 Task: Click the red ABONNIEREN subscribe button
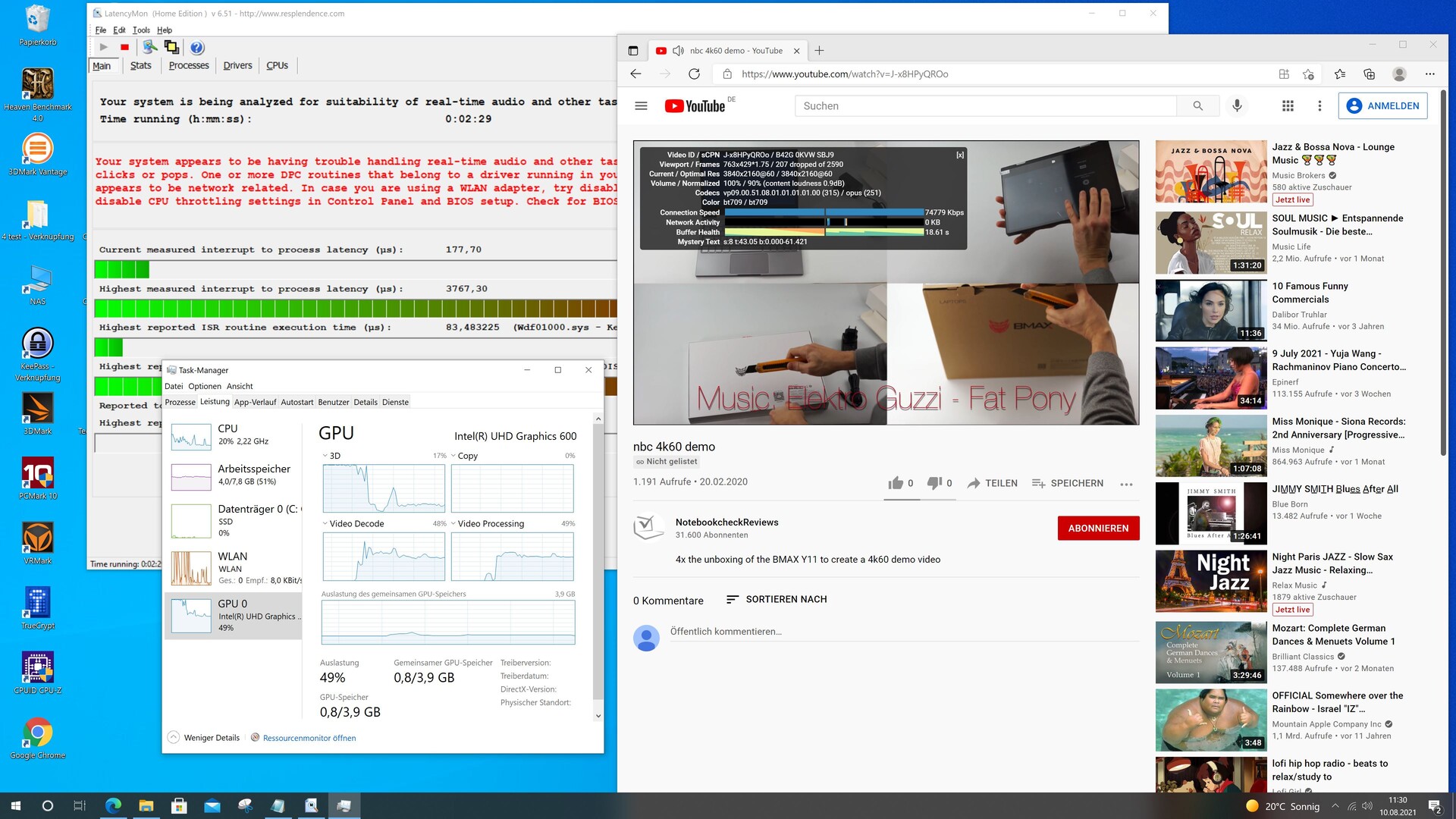pos(1097,529)
